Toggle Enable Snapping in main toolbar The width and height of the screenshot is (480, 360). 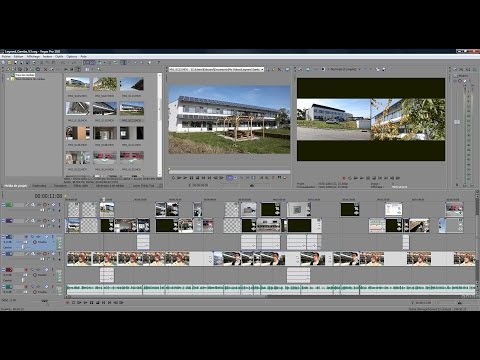click(x=86, y=62)
